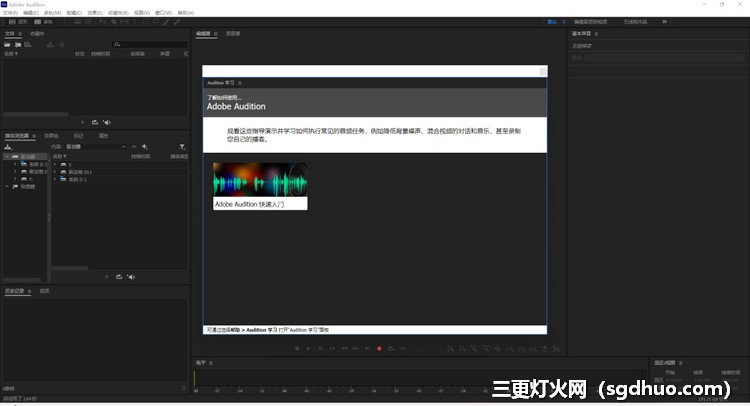Select the 无线电作品 workspace
Image resolution: width=750 pixels, height=406 pixels.
(635, 22)
